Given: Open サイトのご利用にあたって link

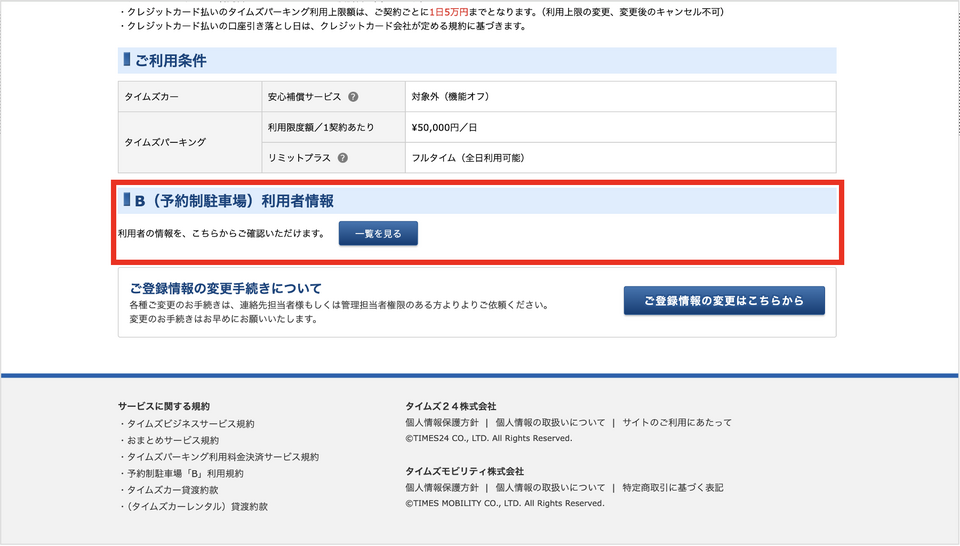Looking at the screenshot, I should (x=677, y=422).
